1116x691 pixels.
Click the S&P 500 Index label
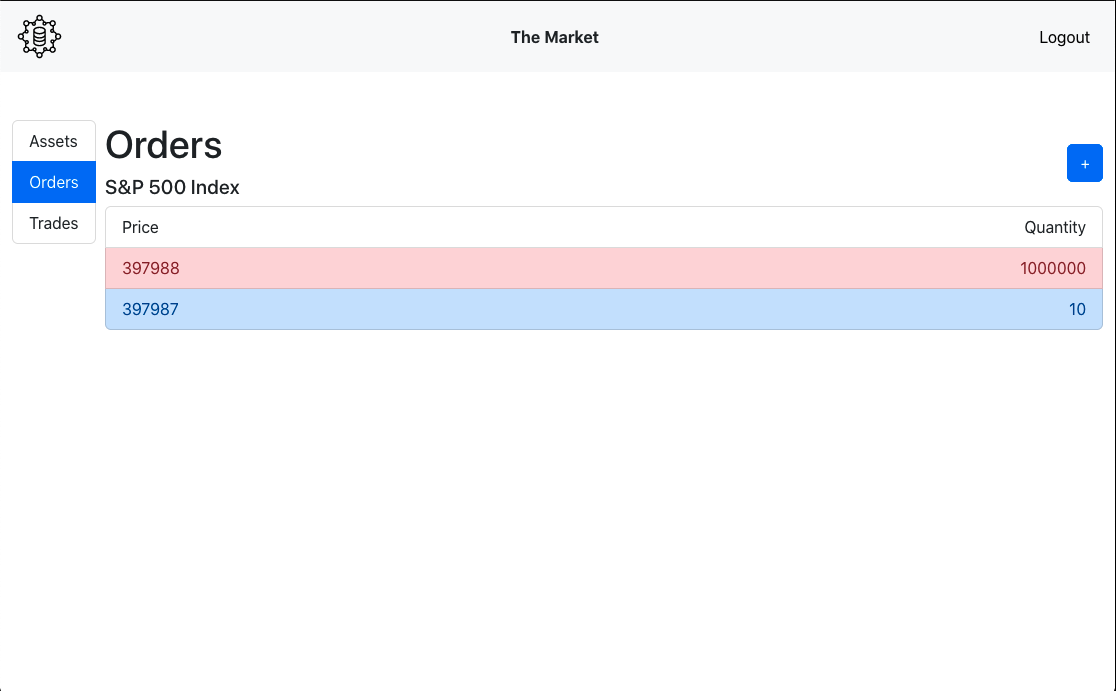pos(171,187)
